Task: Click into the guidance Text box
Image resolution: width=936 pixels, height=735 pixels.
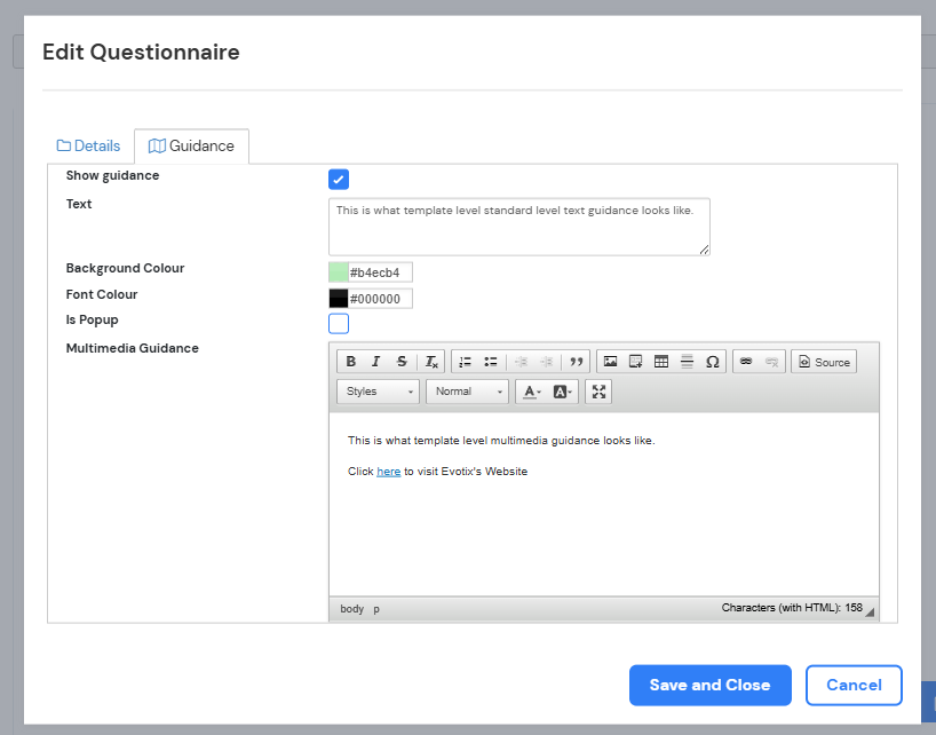Action: click(x=519, y=227)
